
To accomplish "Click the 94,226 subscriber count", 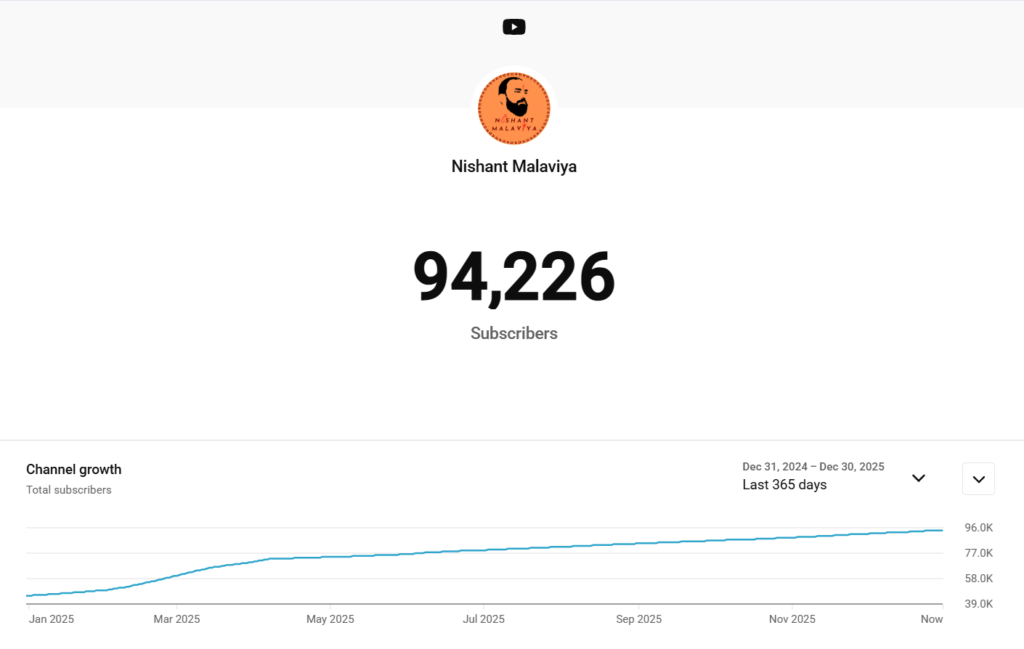I will pos(514,277).
